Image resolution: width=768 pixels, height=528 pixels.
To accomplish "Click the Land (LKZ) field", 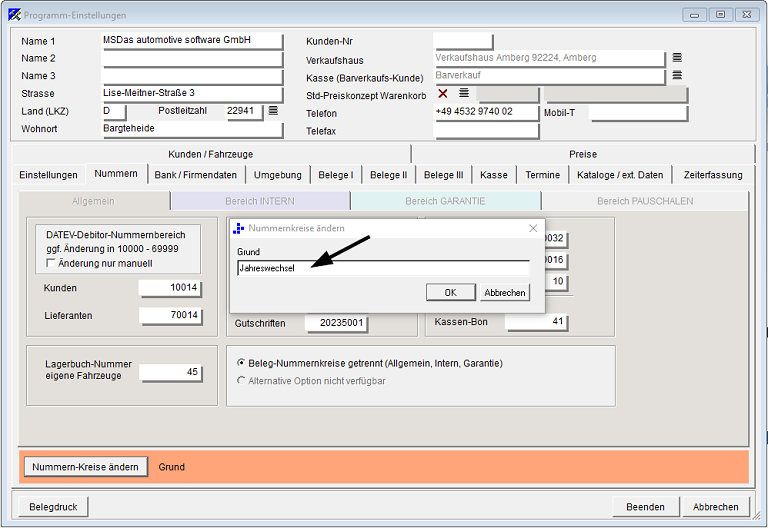I will point(114,112).
